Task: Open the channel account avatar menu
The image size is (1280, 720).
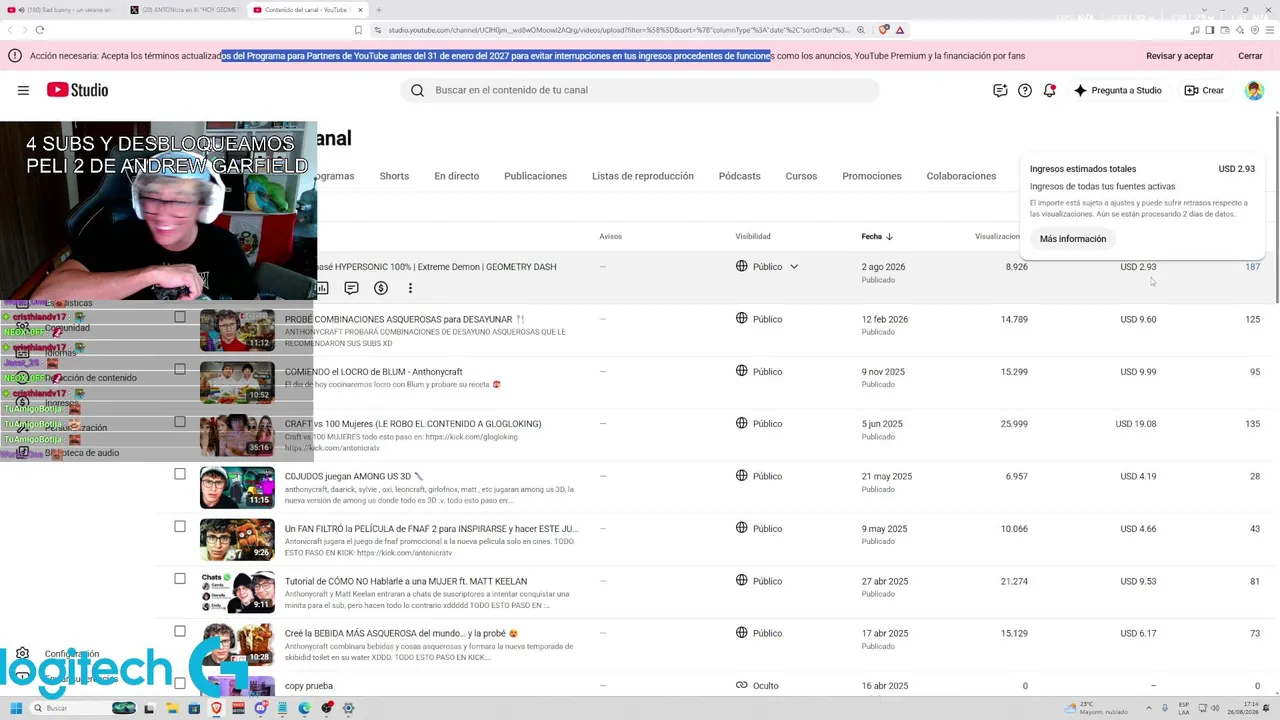Action: [x=1254, y=90]
